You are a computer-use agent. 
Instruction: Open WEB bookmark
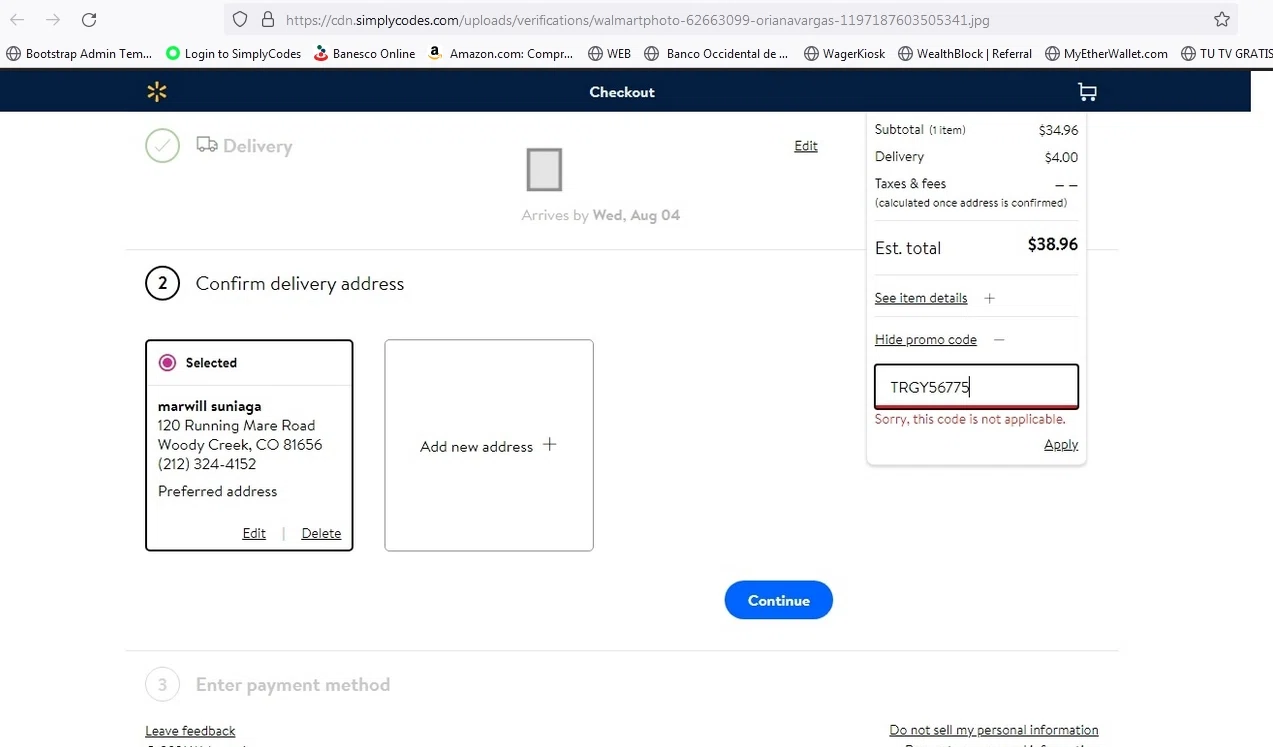click(610, 54)
